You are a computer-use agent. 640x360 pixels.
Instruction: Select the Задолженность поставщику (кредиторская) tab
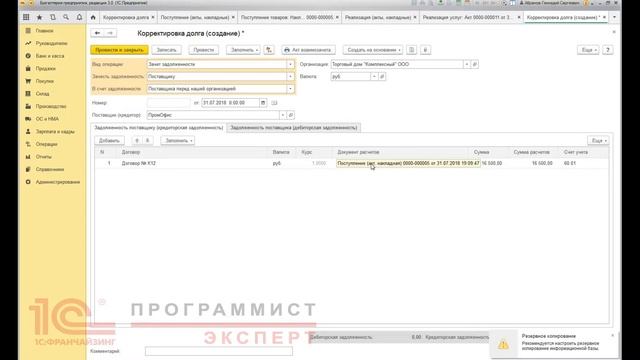click(x=158, y=128)
